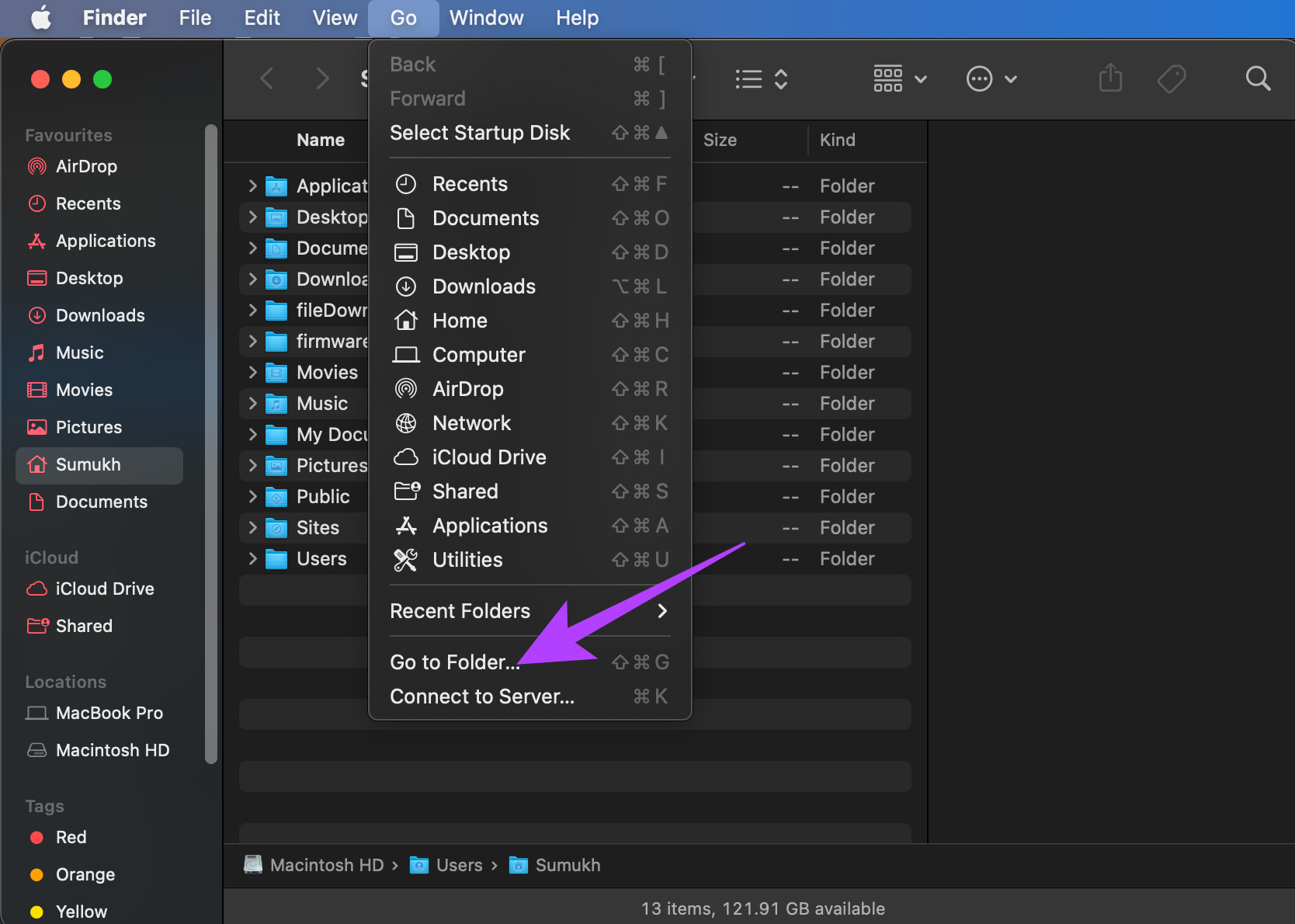
Task: Open the Group By grid dropdown
Action: pos(900,78)
